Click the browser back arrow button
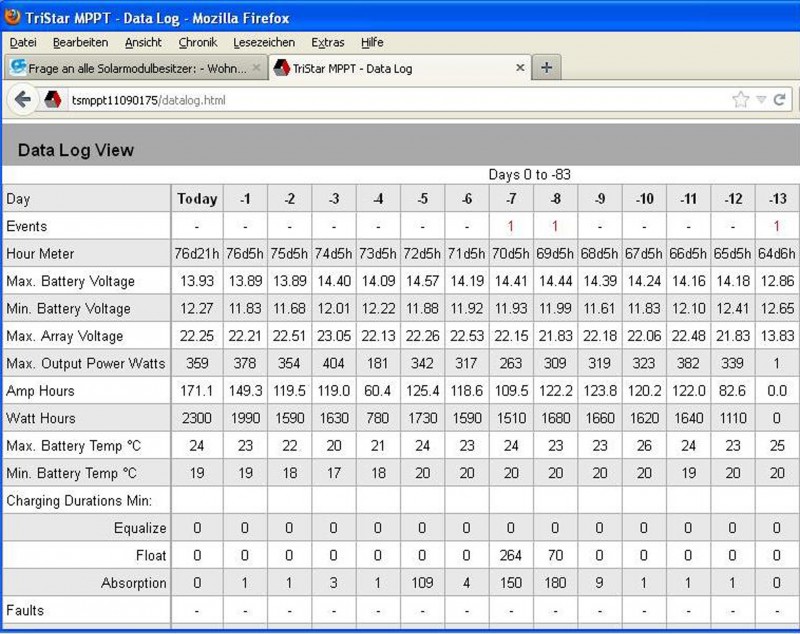Viewport: 800px width, 634px height. (x=22, y=100)
